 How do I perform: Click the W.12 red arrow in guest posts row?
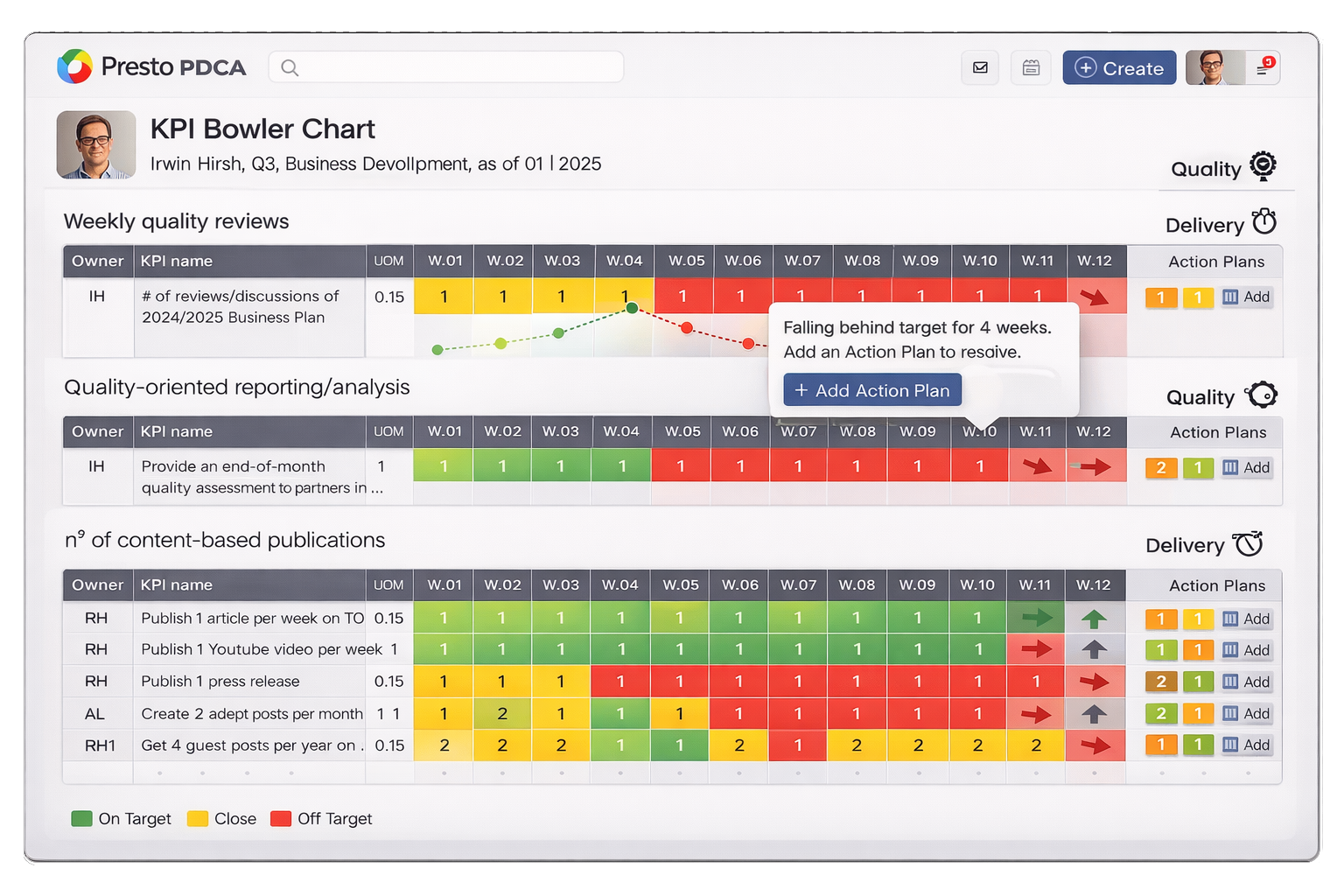[x=1095, y=745]
